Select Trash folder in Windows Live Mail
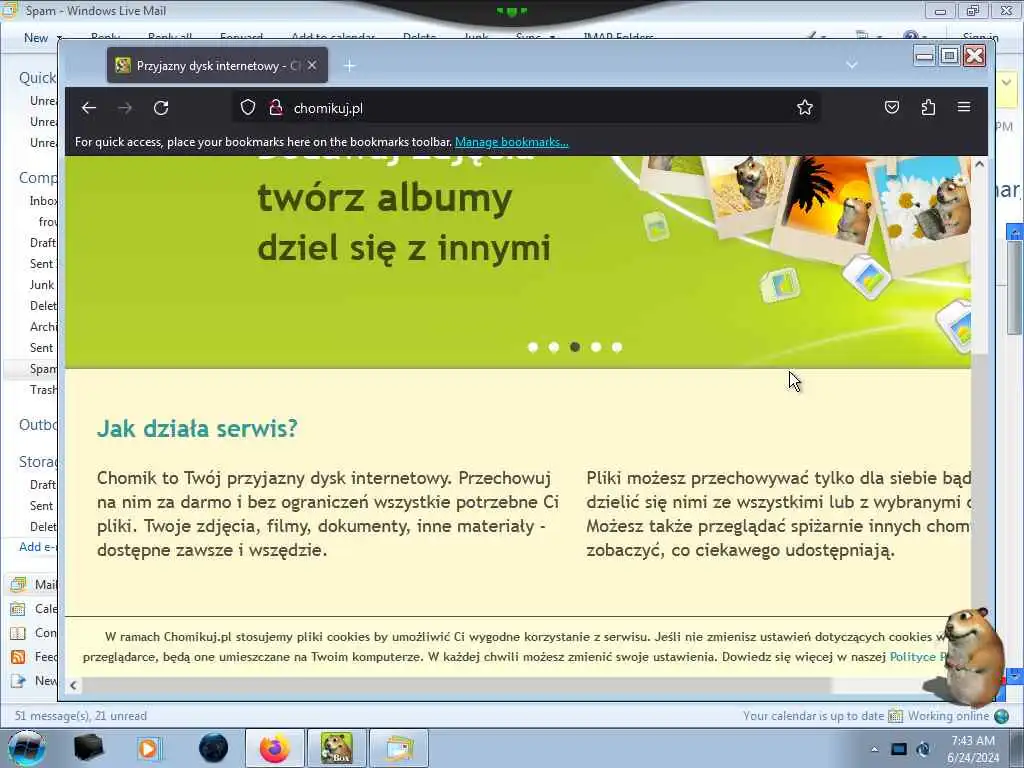This screenshot has width=1024, height=768. tap(43, 390)
